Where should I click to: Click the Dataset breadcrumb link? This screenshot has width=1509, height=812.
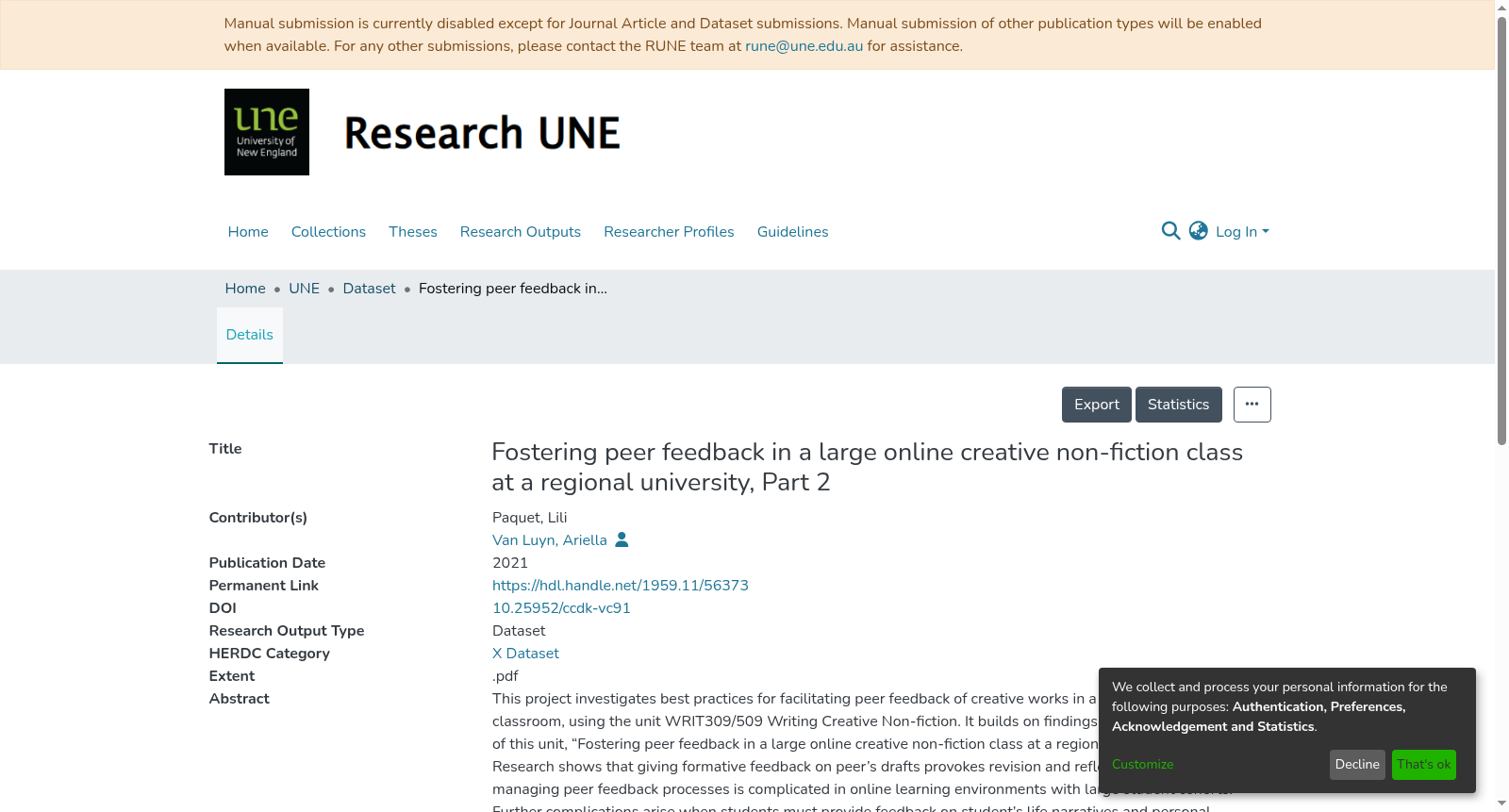[x=369, y=289]
